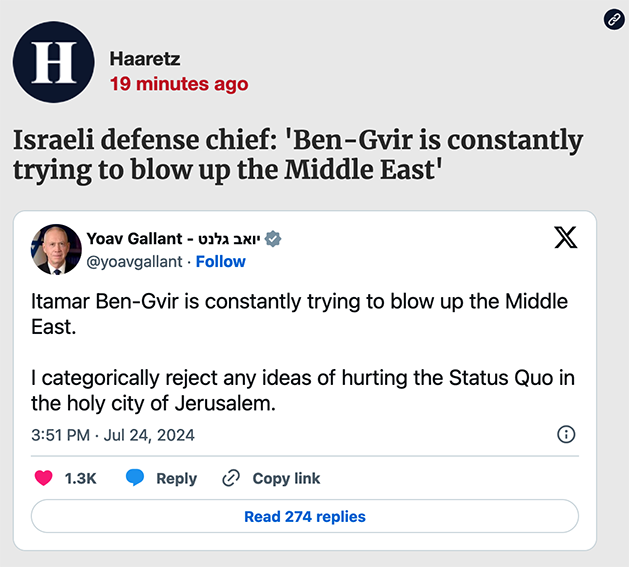Click the reply speech bubble icon
Viewport: 629px width, 567px height.
[x=135, y=478]
